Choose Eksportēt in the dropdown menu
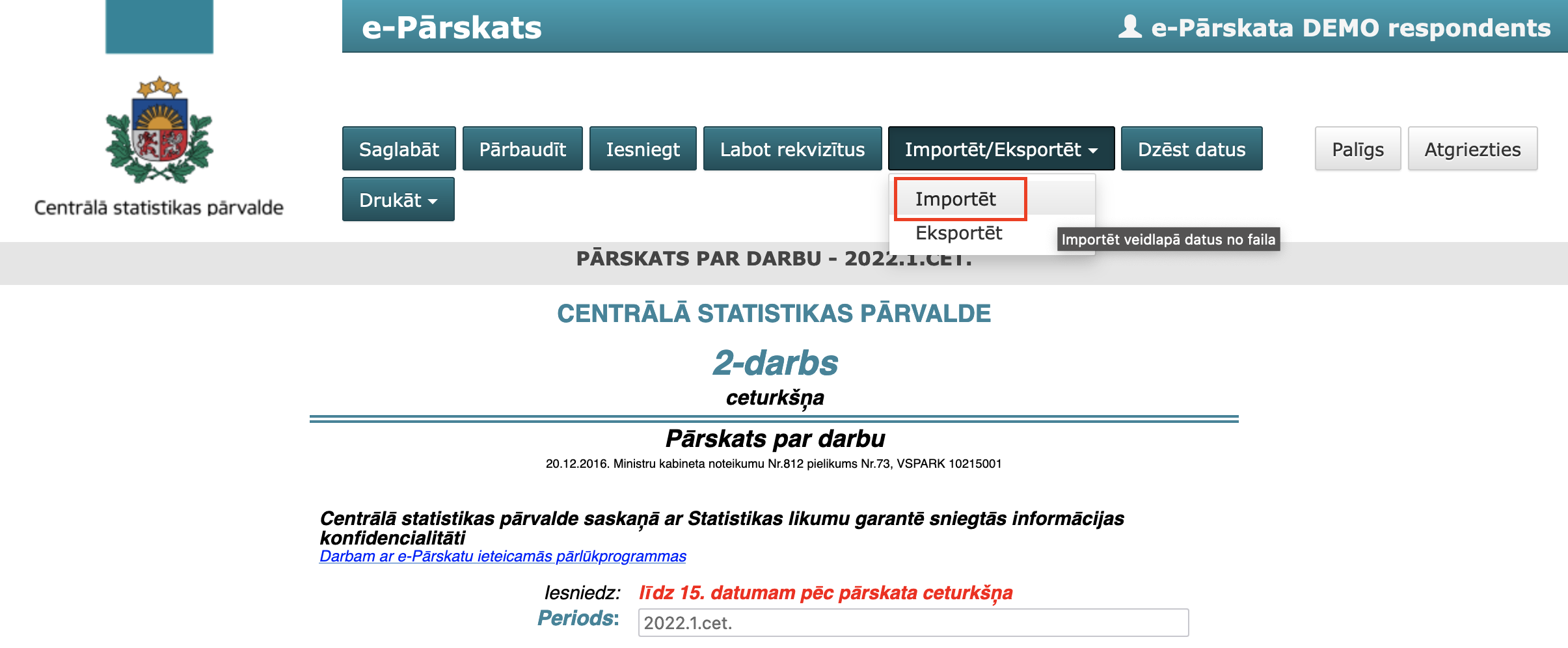Image resolution: width=1568 pixels, height=648 pixels. (958, 233)
